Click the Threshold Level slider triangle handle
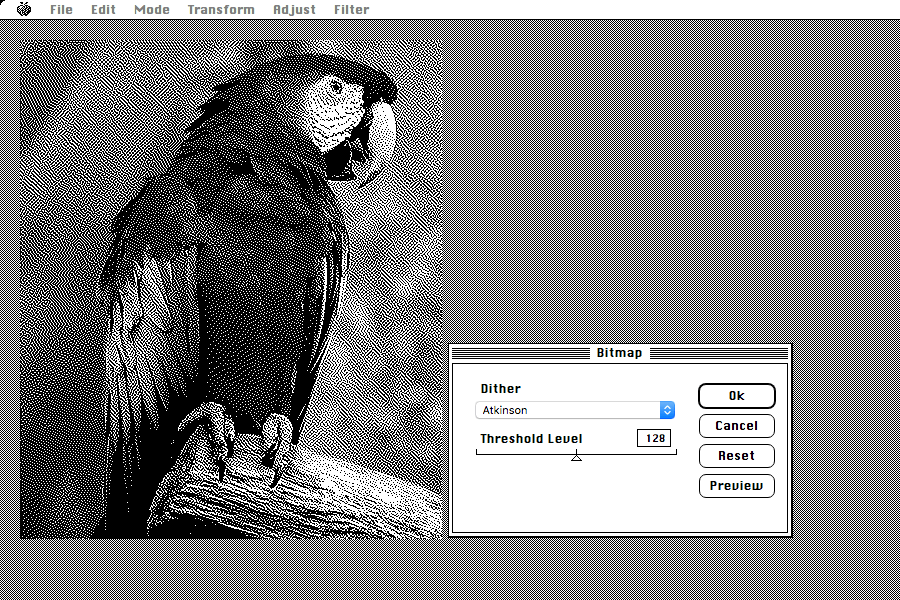The image size is (900, 600). pyautogui.click(x=576, y=456)
